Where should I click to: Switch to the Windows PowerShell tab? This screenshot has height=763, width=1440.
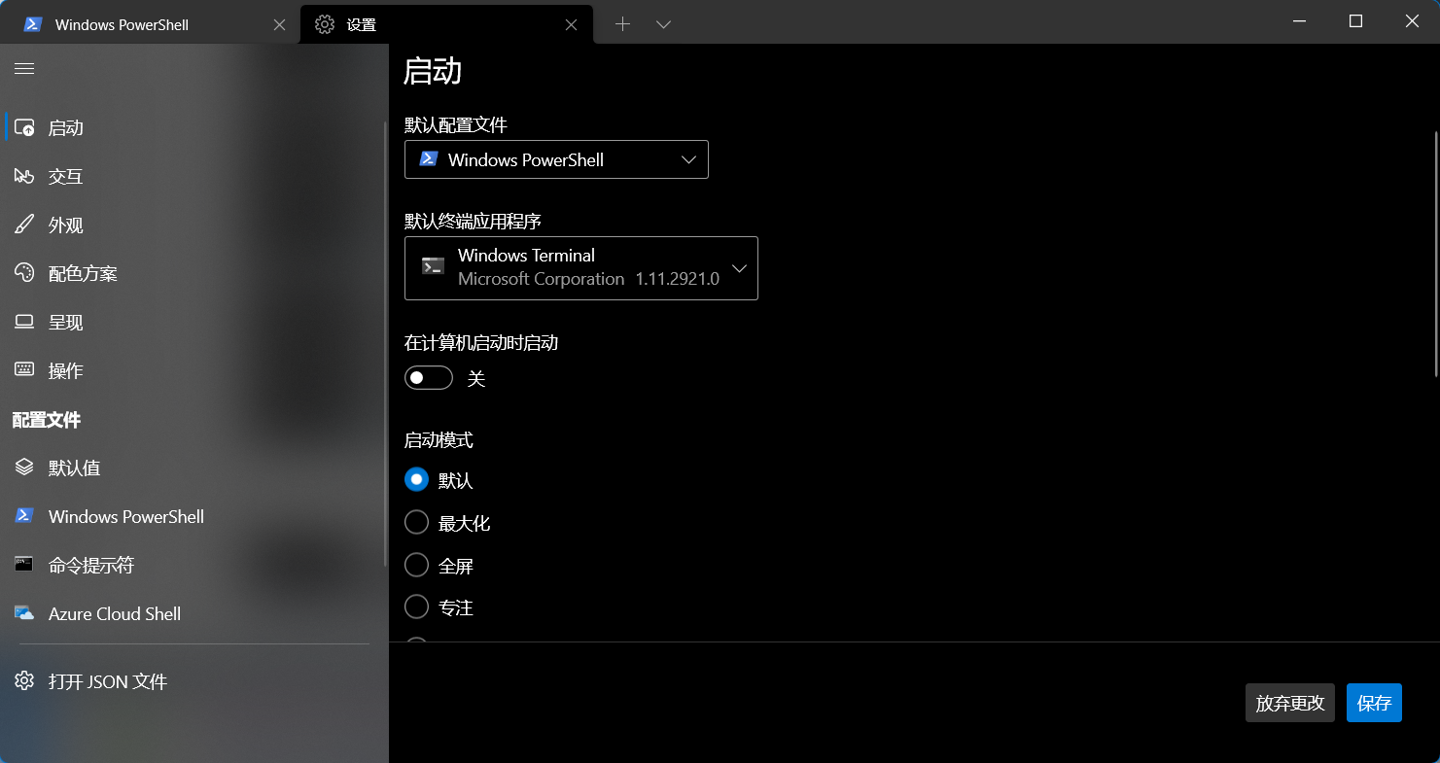[x=150, y=24]
